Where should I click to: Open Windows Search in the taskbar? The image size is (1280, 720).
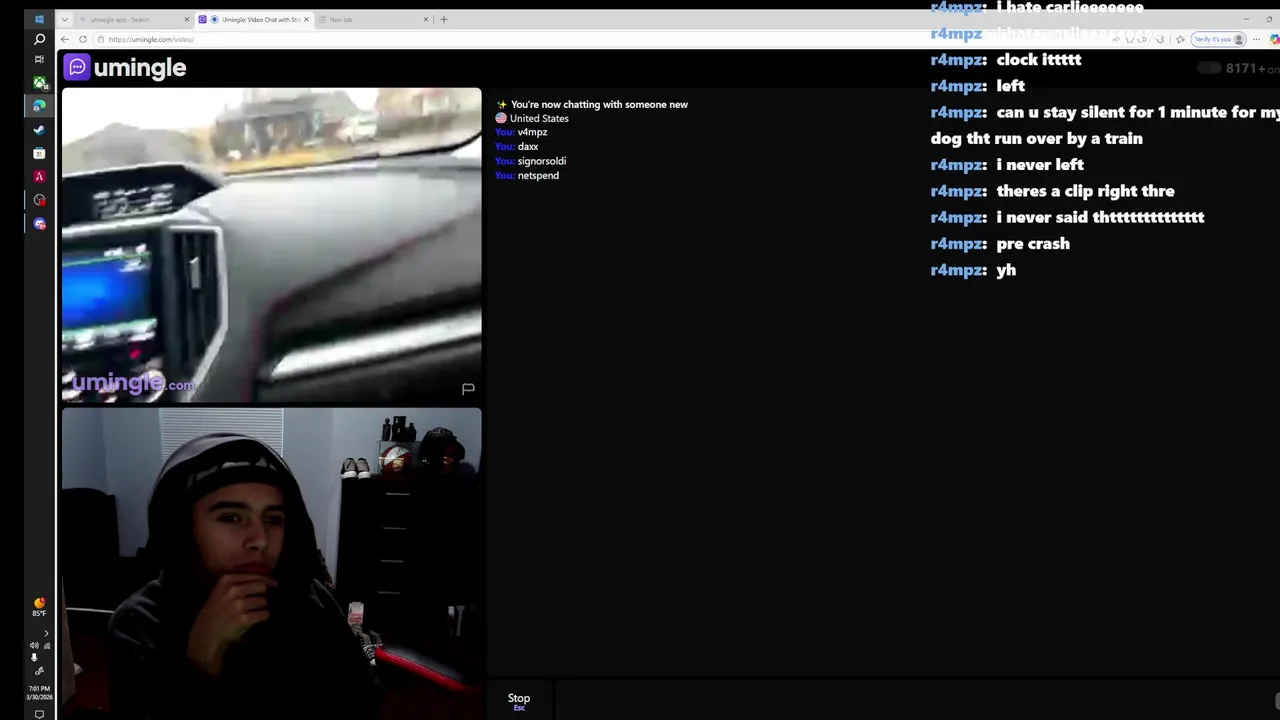[39, 39]
